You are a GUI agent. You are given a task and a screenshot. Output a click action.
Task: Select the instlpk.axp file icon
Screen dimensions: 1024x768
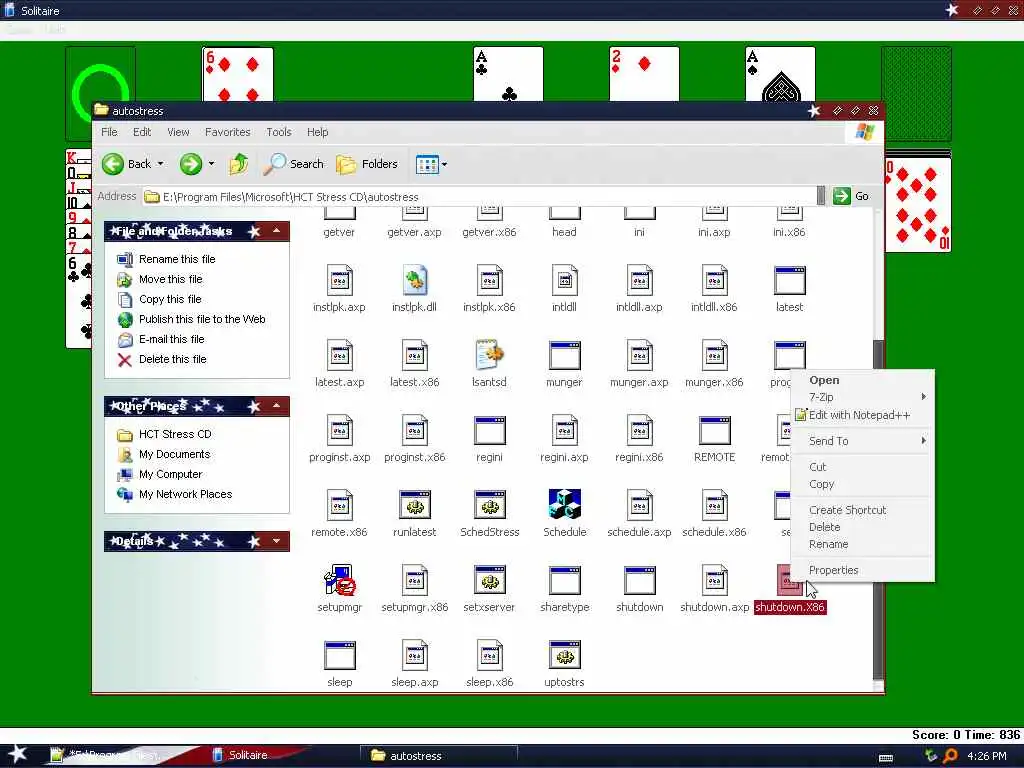(340, 281)
